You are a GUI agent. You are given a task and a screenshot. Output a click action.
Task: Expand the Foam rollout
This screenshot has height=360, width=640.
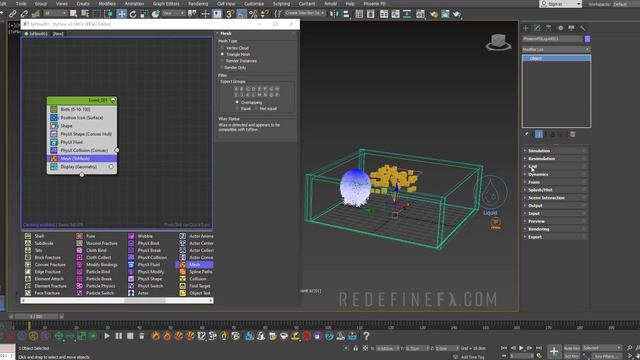[x=555, y=182]
